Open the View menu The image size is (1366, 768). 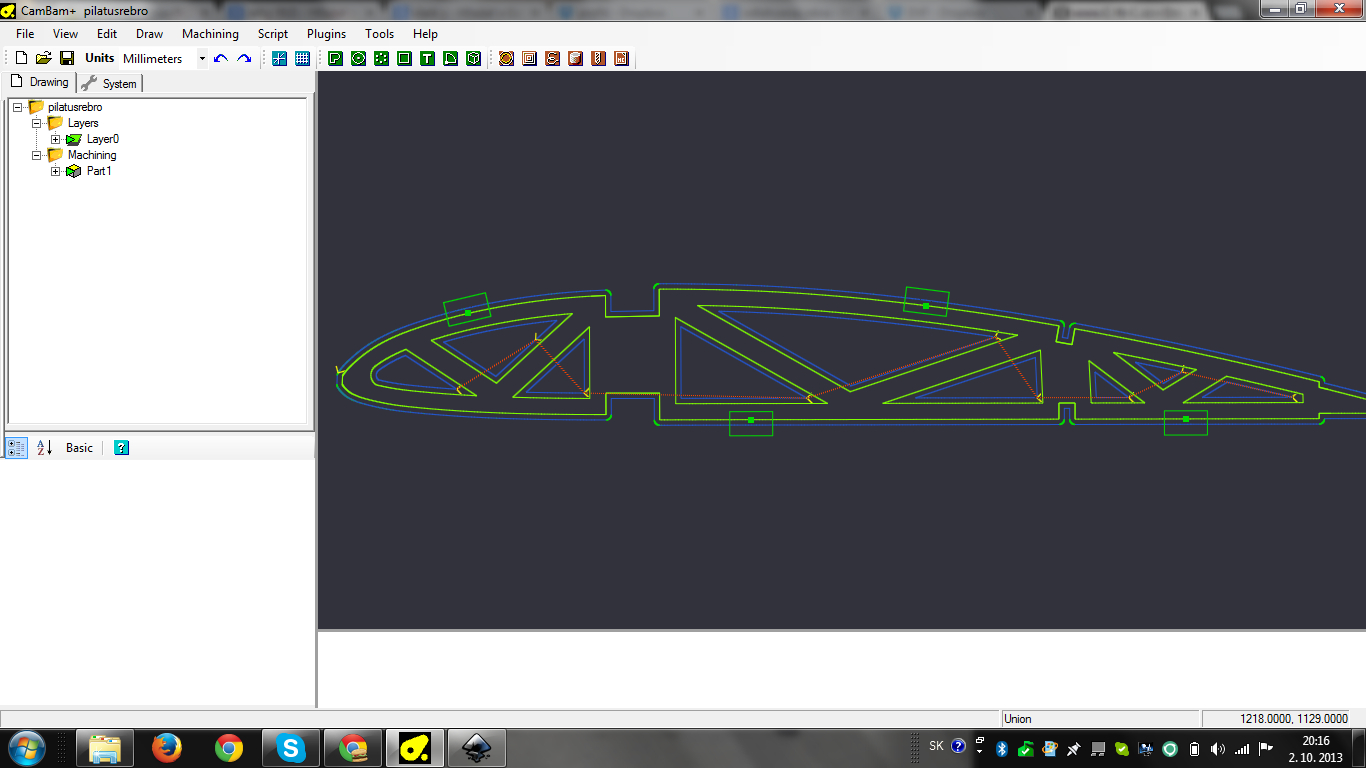click(65, 34)
